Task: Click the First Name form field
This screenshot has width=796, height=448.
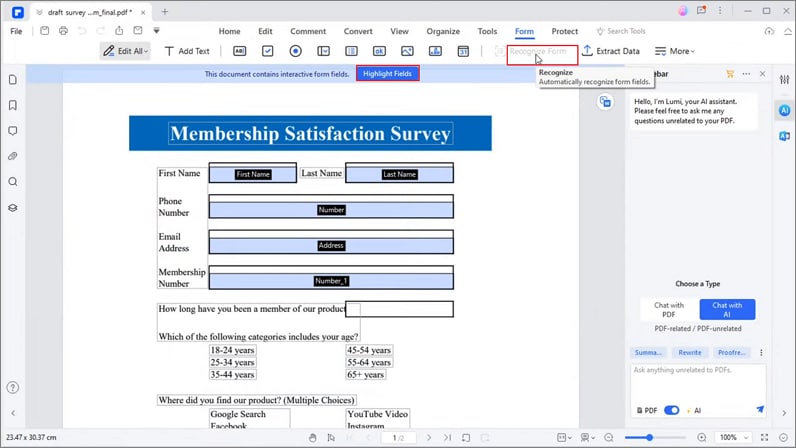Action: tap(253, 174)
